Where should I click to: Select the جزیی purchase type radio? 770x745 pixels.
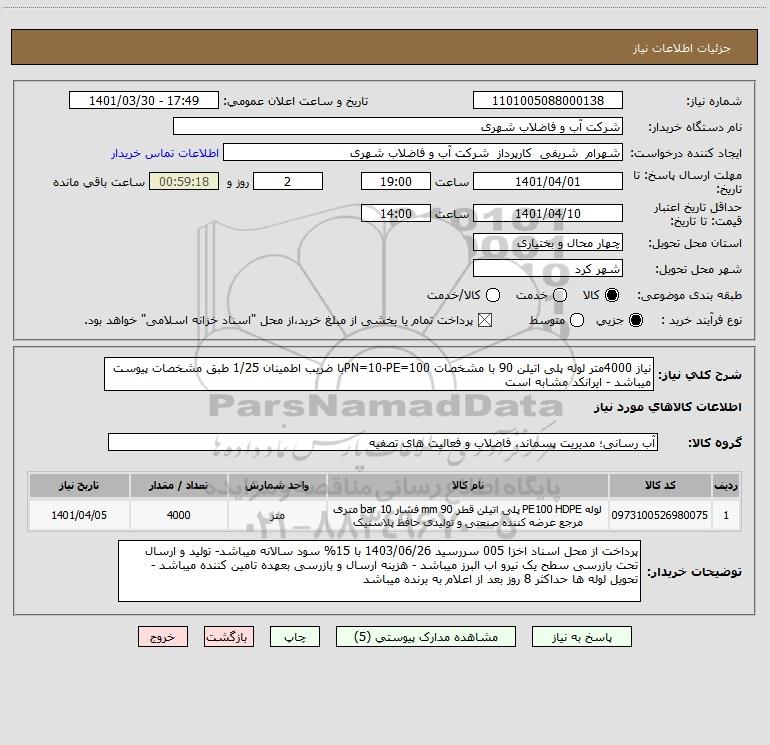[636, 320]
